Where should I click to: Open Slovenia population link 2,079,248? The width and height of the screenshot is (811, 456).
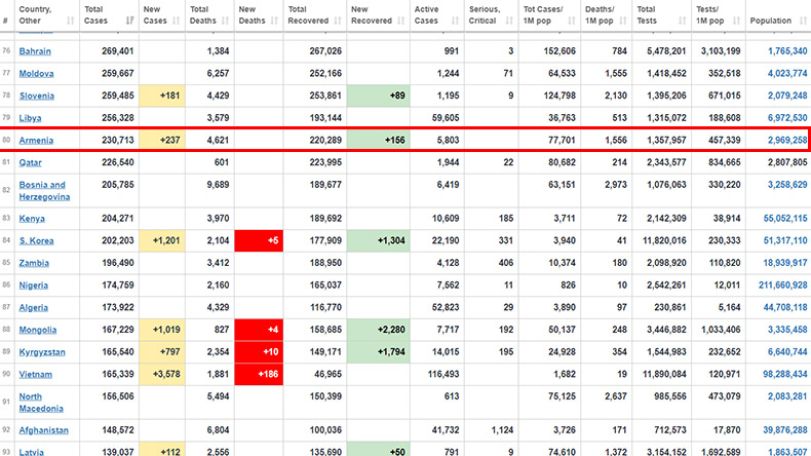click(787, 96)
